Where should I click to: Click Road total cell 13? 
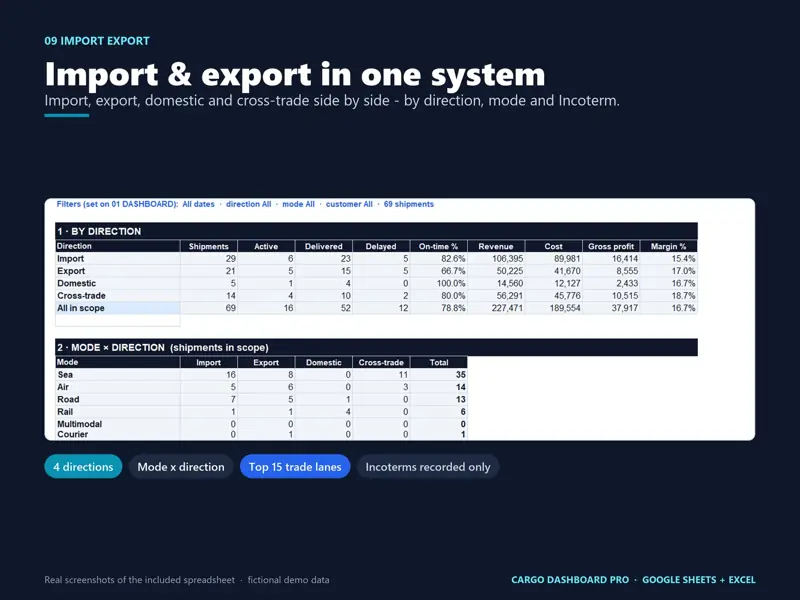click(x=438, y=399)
